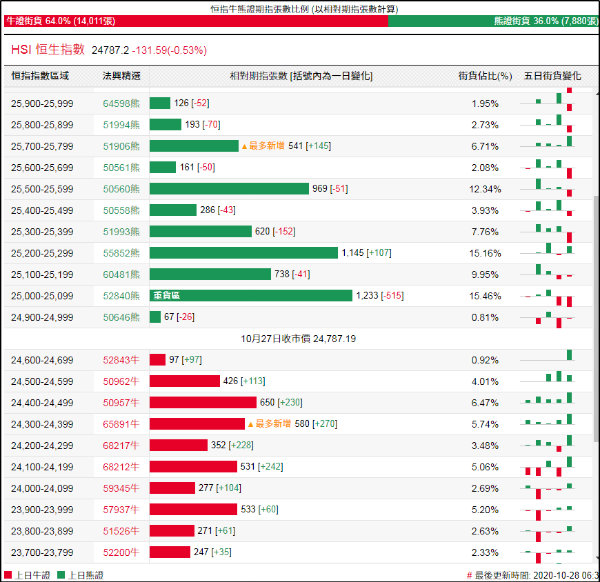The height and width of the screenshot is (582, 600).
Task: Click the 恒指指數區域 column header
Action: (x=40, y=76)
